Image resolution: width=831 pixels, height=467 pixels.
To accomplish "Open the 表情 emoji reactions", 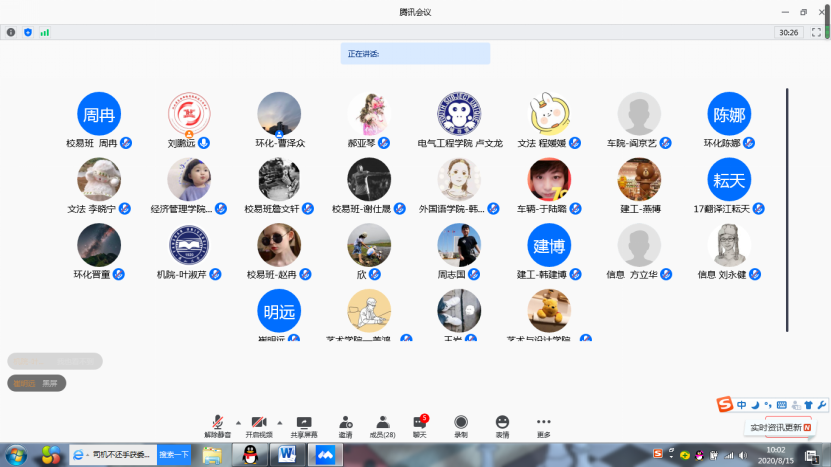I will pos(502,426).
